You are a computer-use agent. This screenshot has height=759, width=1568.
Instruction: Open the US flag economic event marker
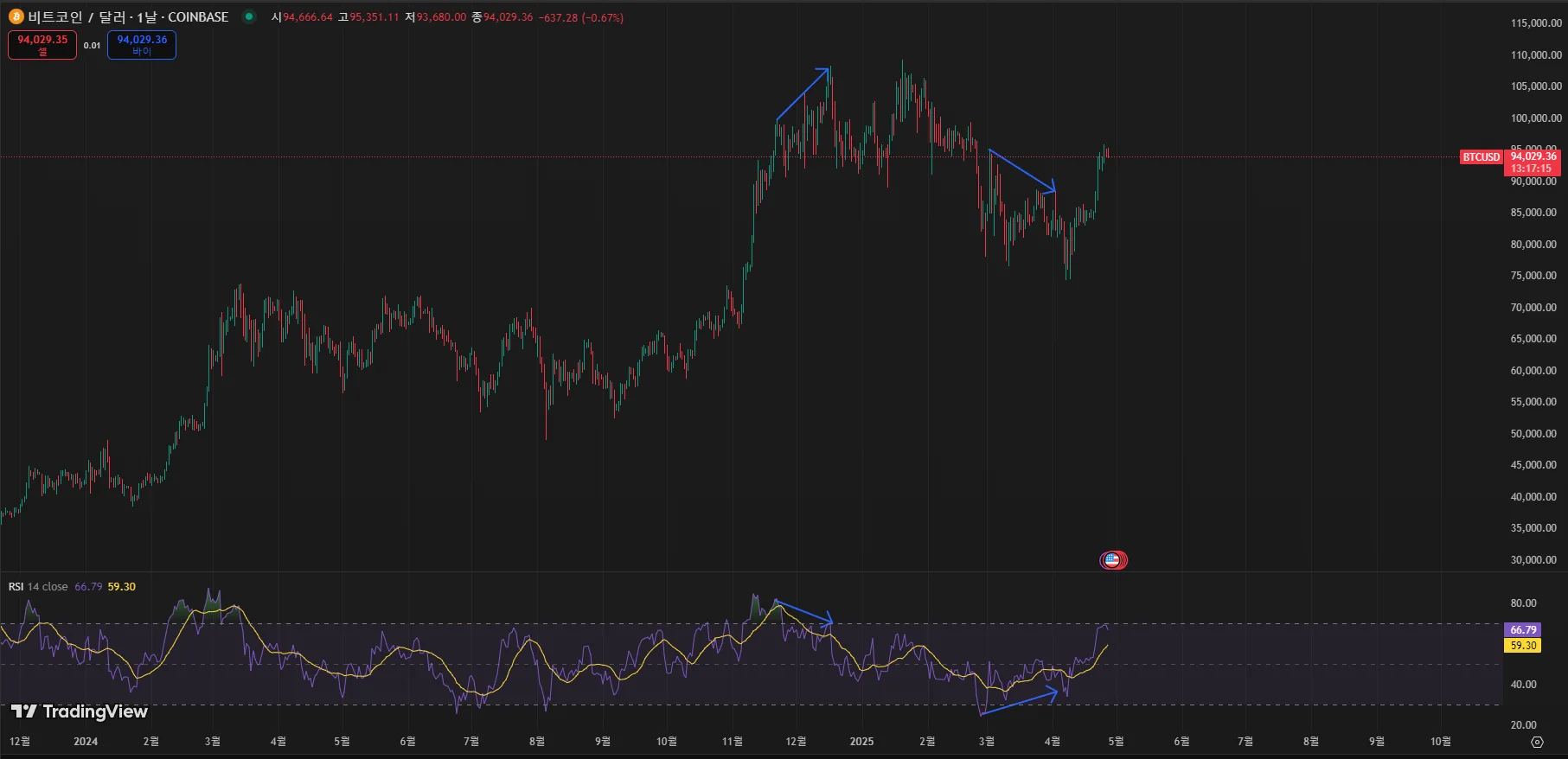pos(1113,560)
